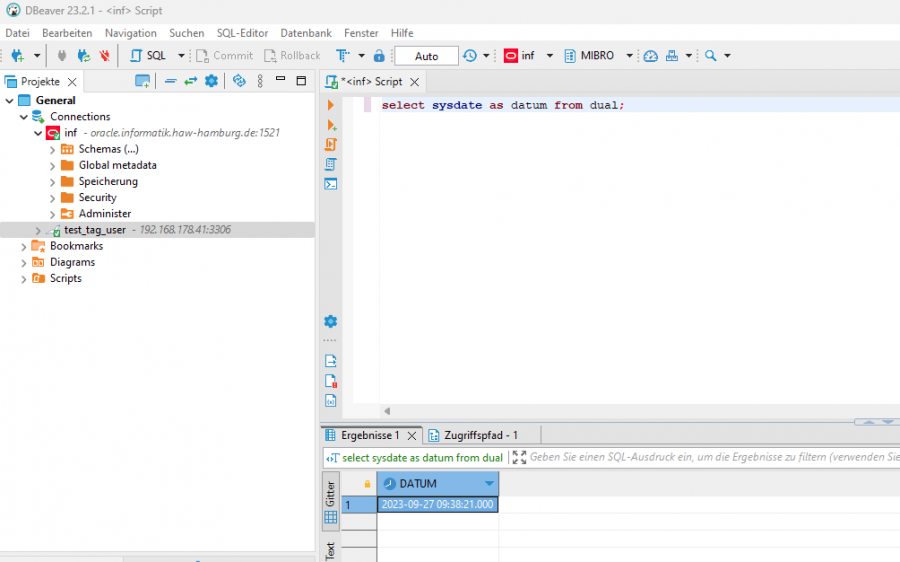Expand the Schemas node in the tree
The width and height of the screenshot is (900, 562).
coord(53,150)
